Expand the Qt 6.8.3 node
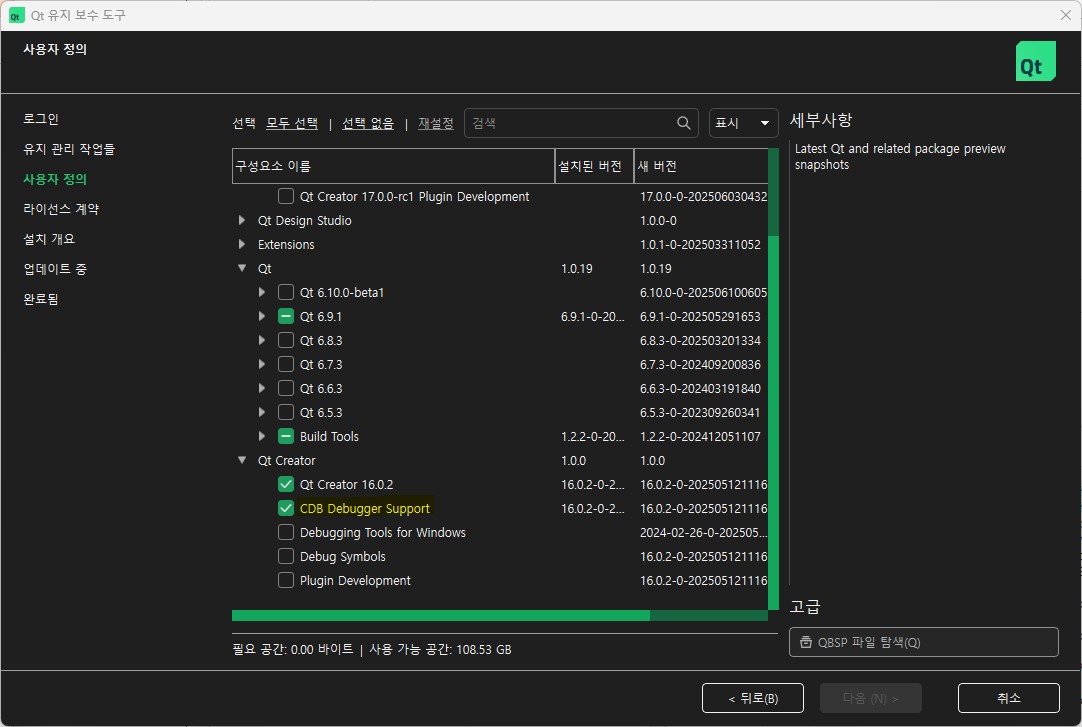 pyautogui.click(x=262, y=340)
